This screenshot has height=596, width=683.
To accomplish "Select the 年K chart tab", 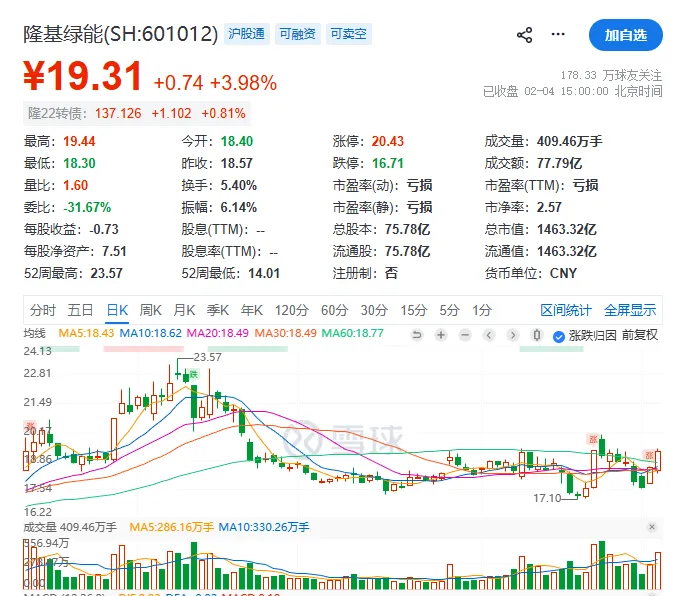I will (251, 310).
